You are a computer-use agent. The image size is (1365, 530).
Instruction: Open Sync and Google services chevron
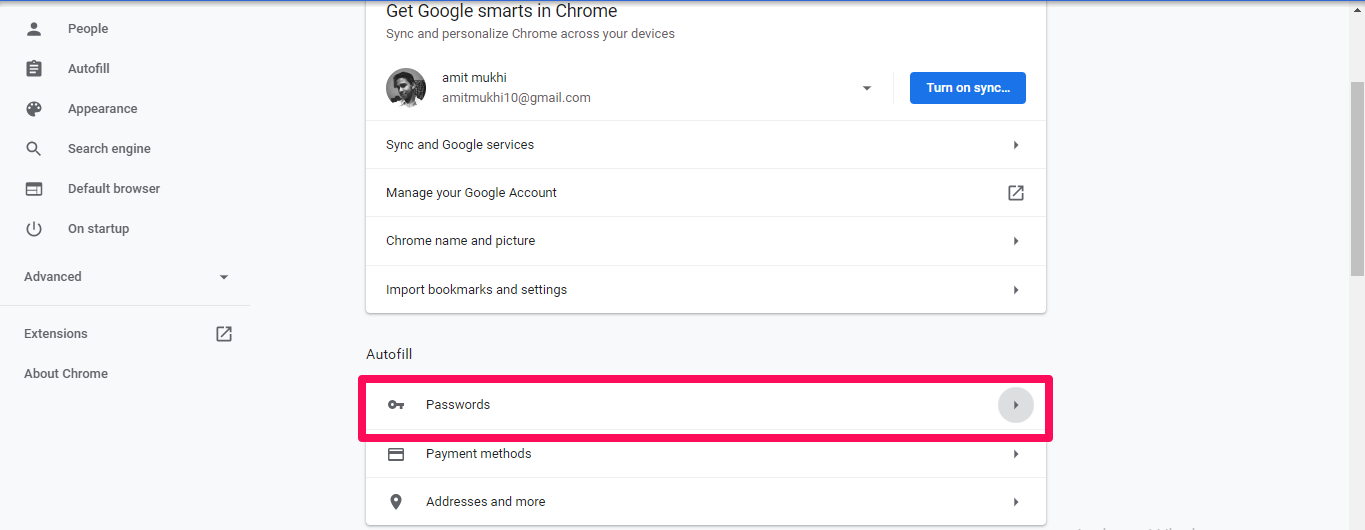click(1016, 145)
